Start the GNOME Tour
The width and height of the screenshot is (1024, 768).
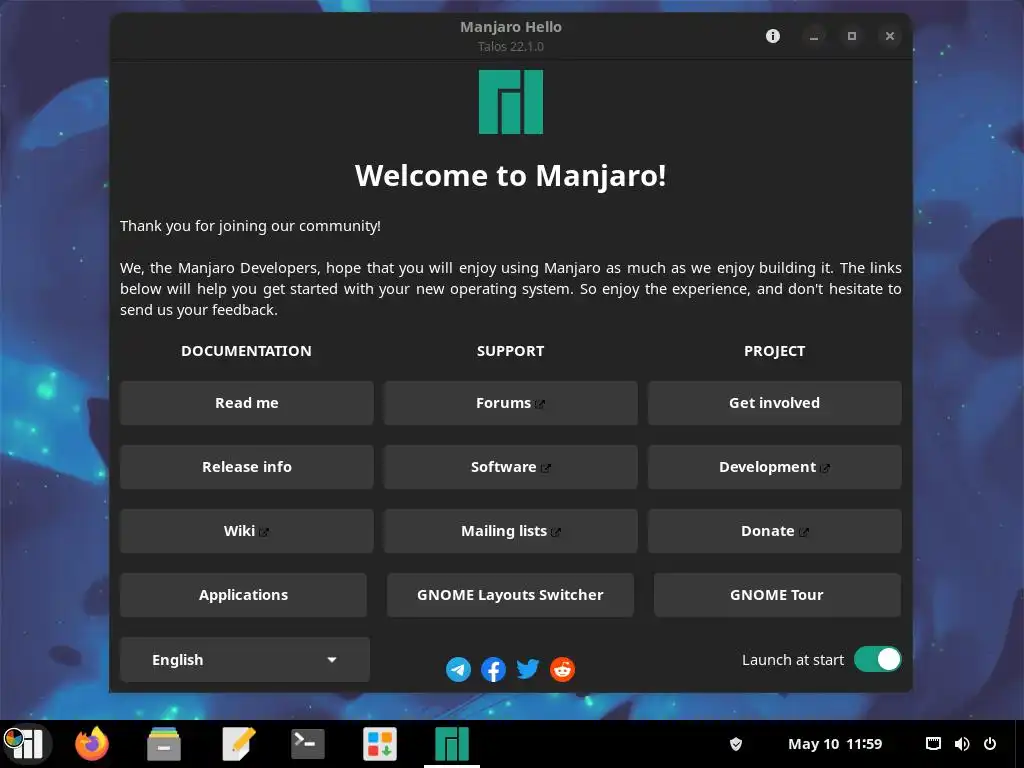777,595
